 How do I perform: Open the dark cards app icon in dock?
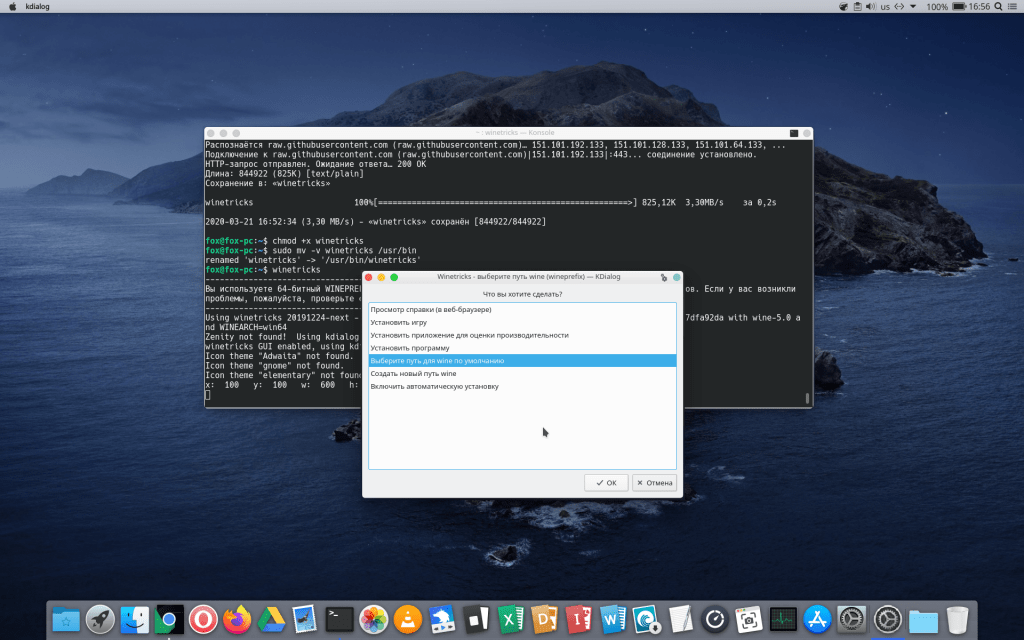click(x=476, y=619)
